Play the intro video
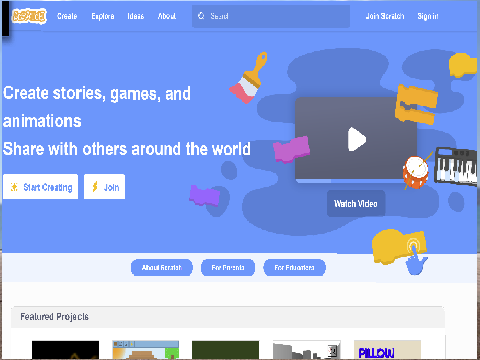480x360 pixels. pyautogui.click(x=357, y=139)
